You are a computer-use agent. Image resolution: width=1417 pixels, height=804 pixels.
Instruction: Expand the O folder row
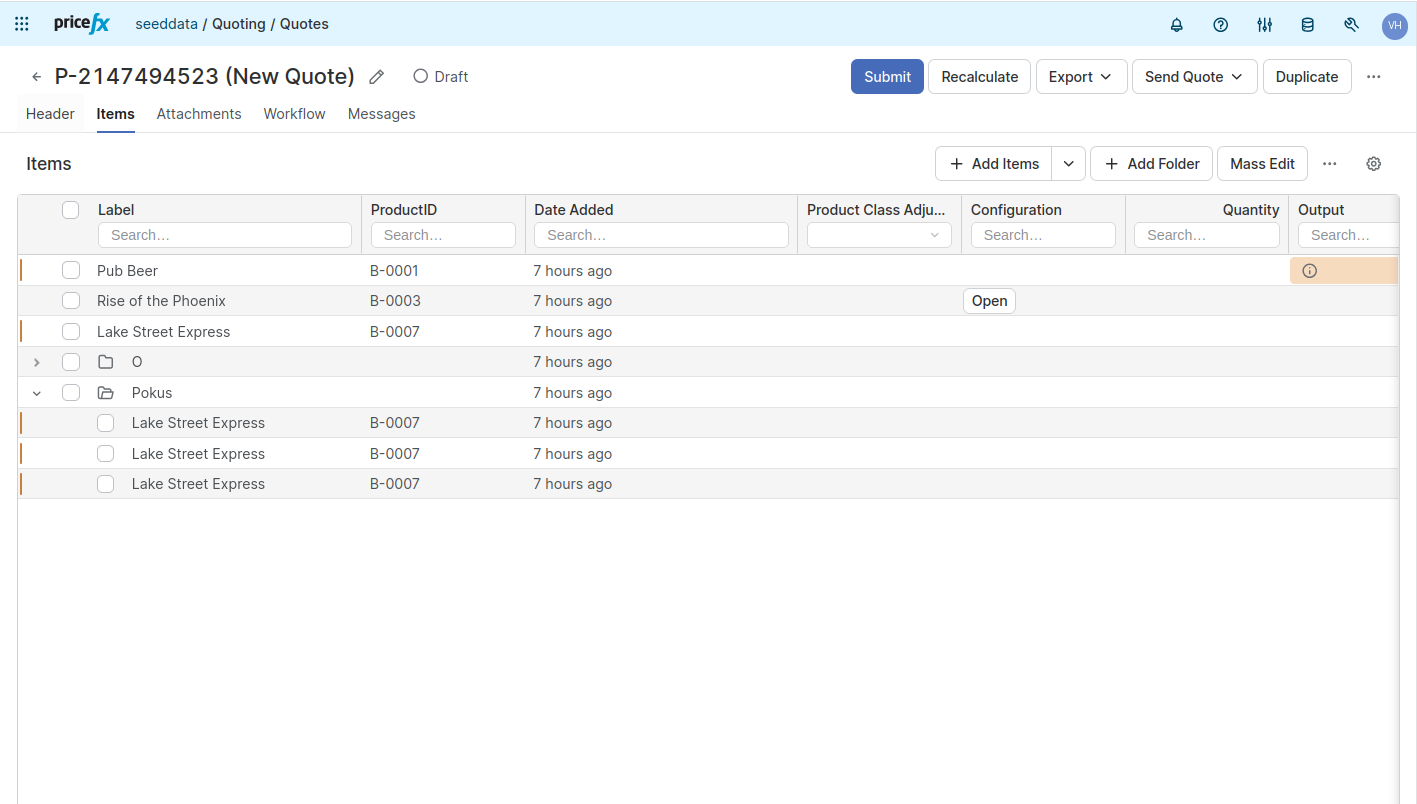click(37, 362)
